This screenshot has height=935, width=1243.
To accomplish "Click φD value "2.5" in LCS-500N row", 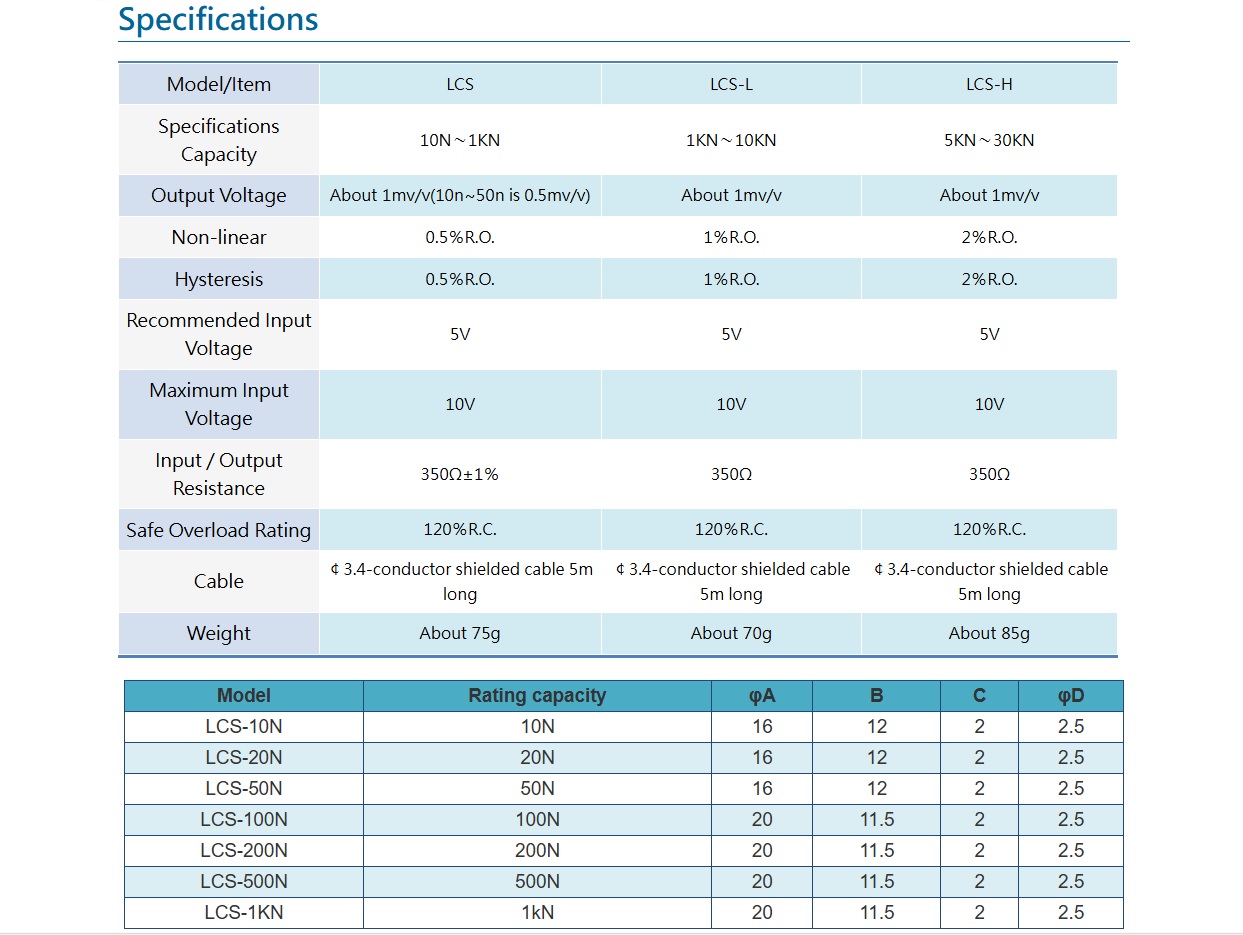I will pos(1071,882).
